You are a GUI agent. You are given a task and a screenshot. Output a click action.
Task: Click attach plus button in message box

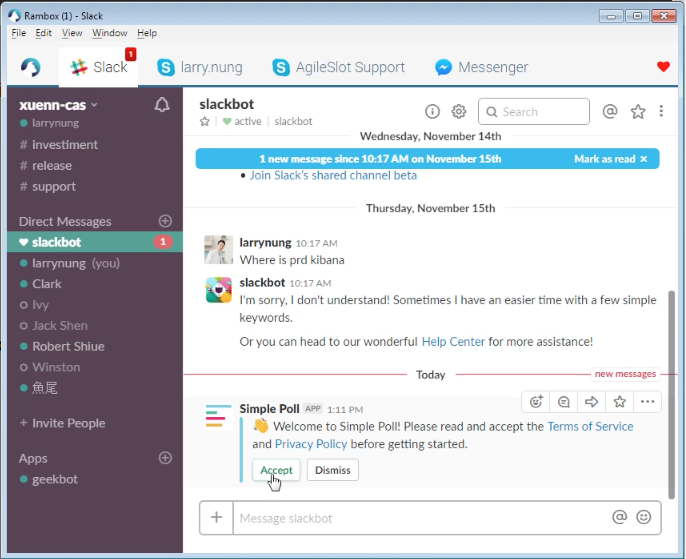pos(216,517)
